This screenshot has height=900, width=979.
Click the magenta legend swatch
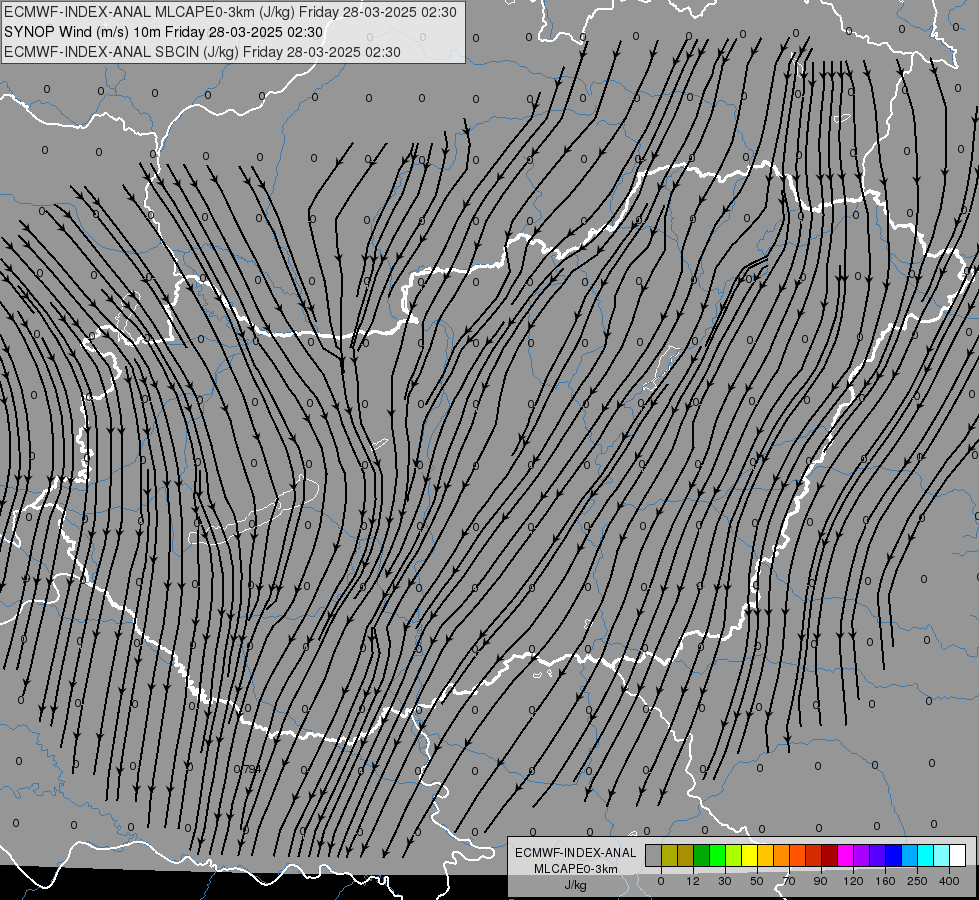point(845,855)
